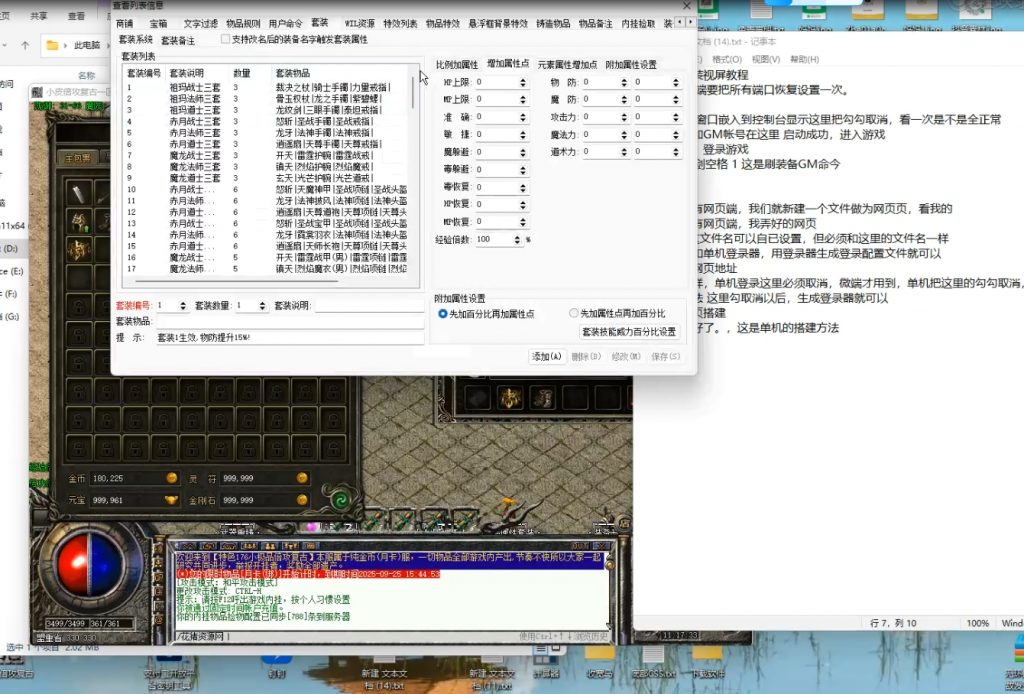Click the 套装说明 column header
The image size is (1024, 694).
[x=187, y=73]
